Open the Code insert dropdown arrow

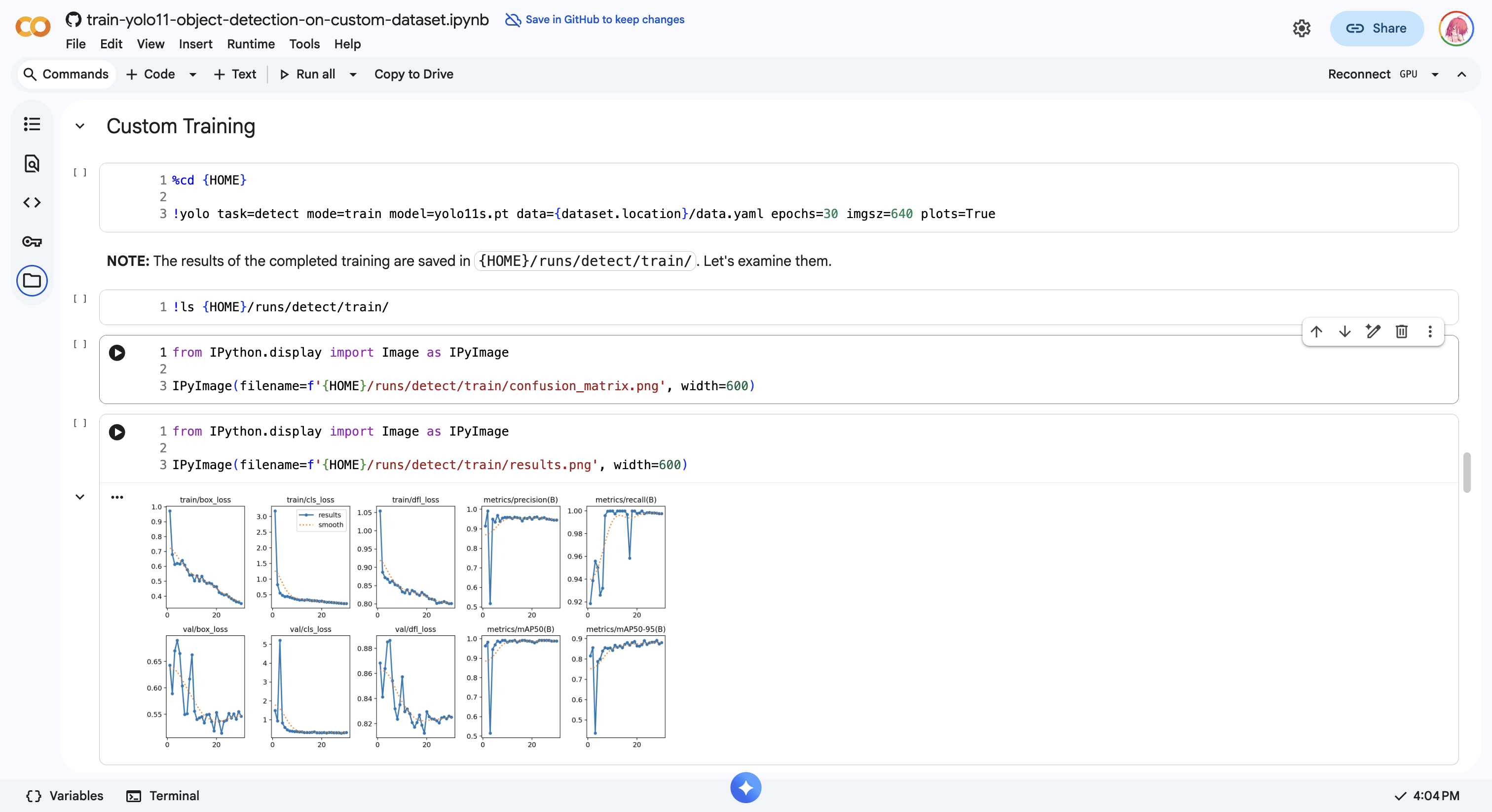click(x=193, y=74)
